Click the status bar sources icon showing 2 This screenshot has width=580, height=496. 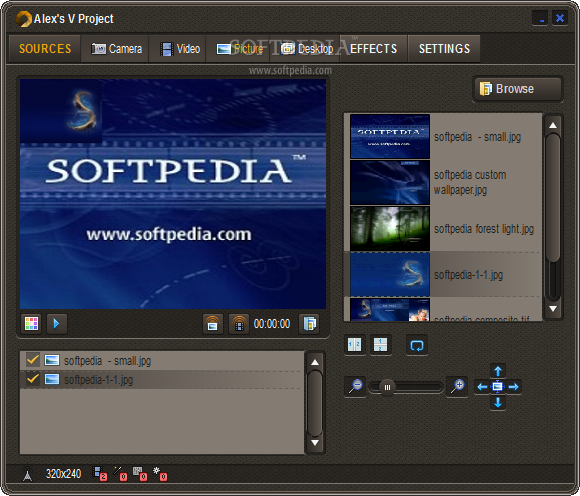pos(100,474)
